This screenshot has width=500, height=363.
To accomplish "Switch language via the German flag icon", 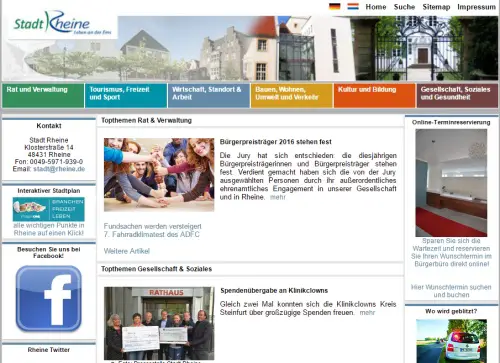I will pyautogui.click(x=335, y=6).
